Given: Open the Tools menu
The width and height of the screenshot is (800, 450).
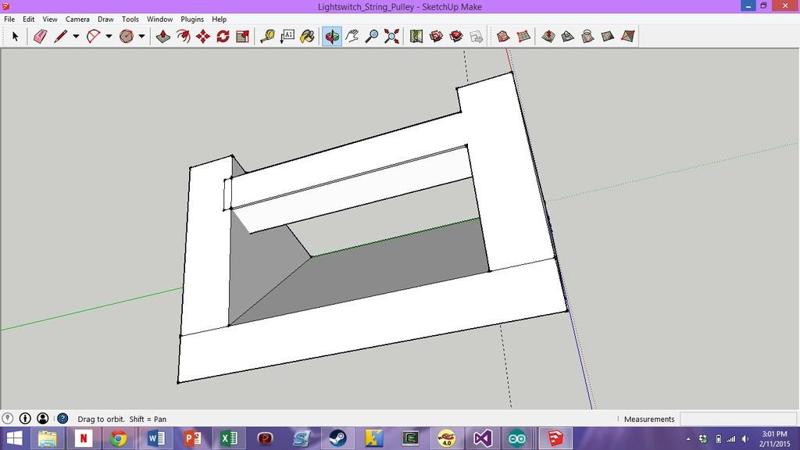Looking at the screenshot, I should point(130,19).
